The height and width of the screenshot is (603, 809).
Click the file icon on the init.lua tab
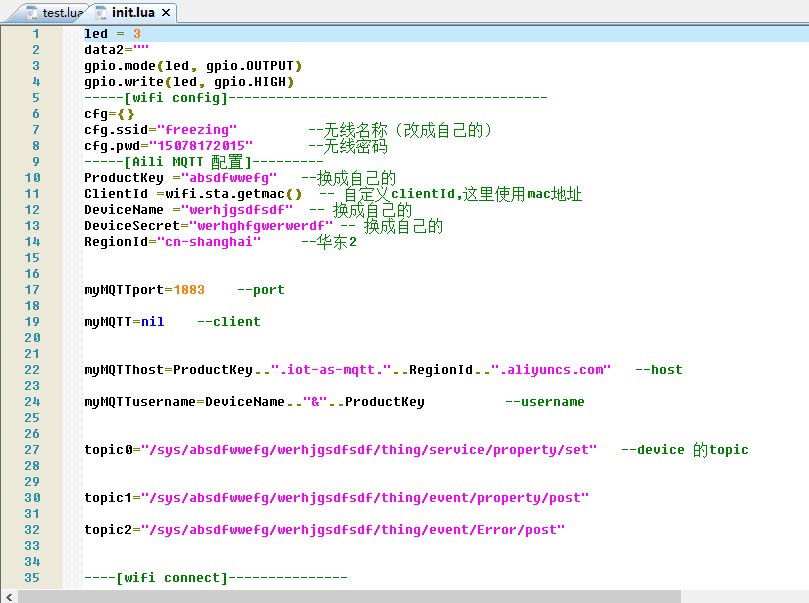[101, 12]
